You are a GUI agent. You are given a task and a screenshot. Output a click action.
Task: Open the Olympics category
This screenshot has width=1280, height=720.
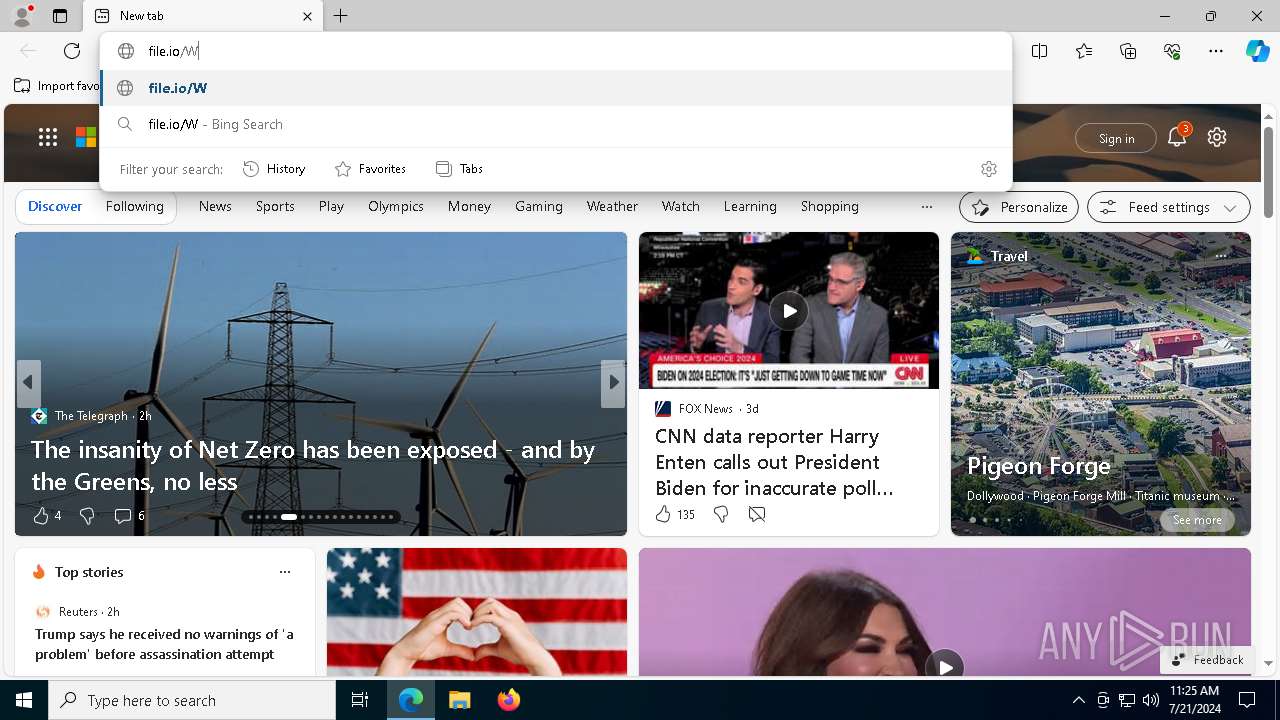[396, 206]
